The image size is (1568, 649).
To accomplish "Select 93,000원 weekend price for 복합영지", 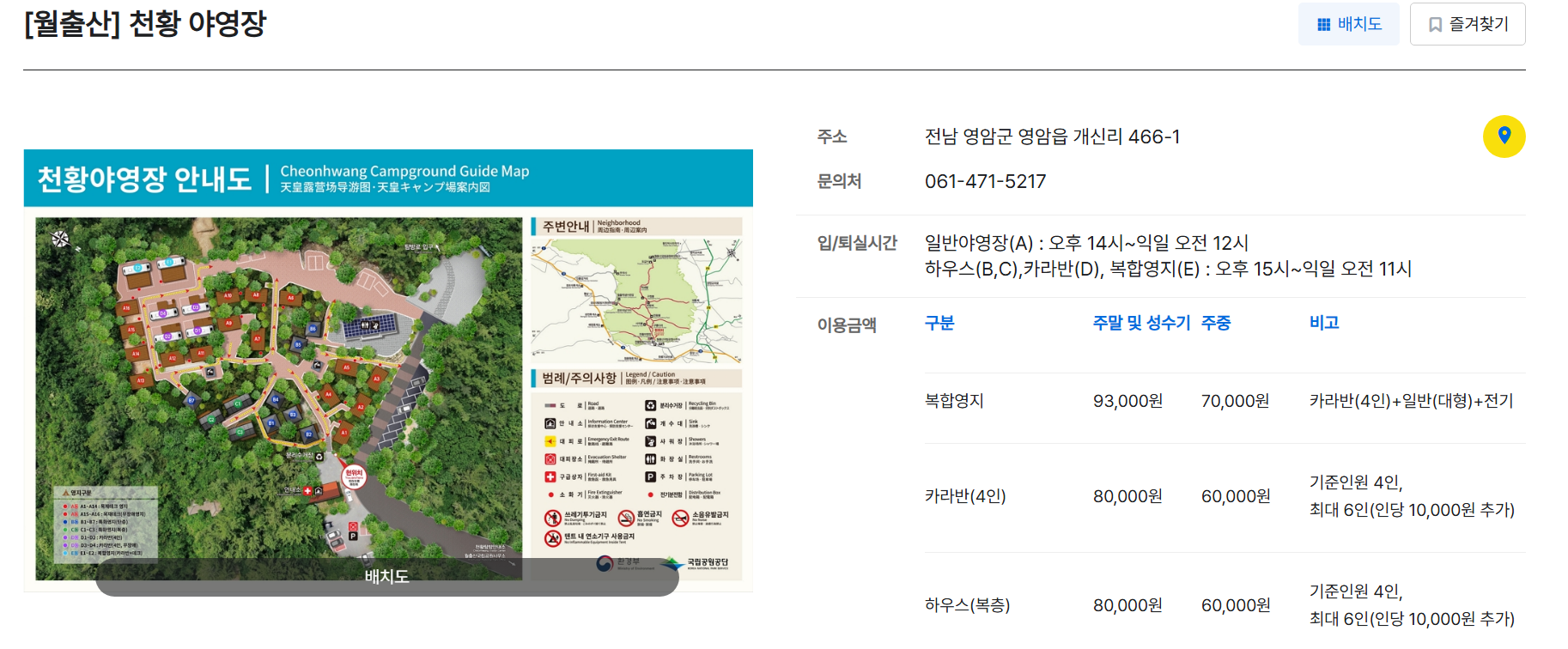I will click(1127, 401).
